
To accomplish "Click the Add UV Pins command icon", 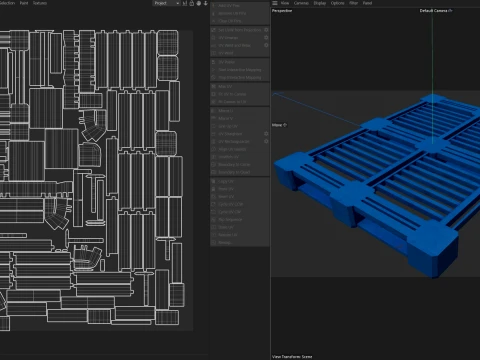I will click(x=214, y=6).
